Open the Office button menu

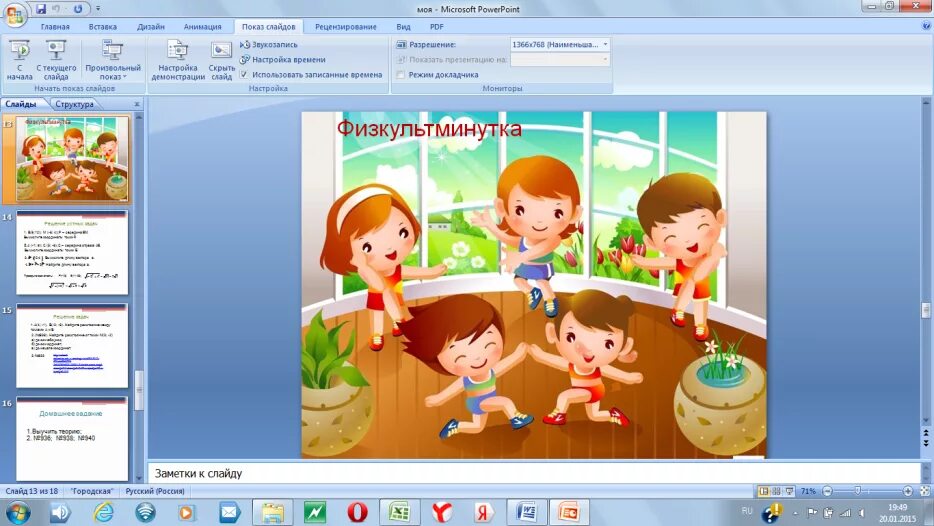[14, 13]
